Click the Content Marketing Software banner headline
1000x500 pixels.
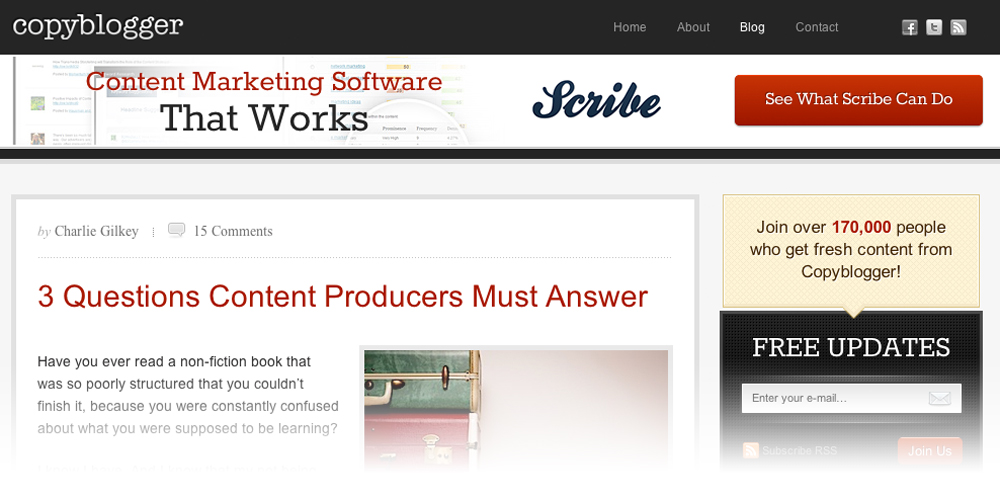coord(264,81)
